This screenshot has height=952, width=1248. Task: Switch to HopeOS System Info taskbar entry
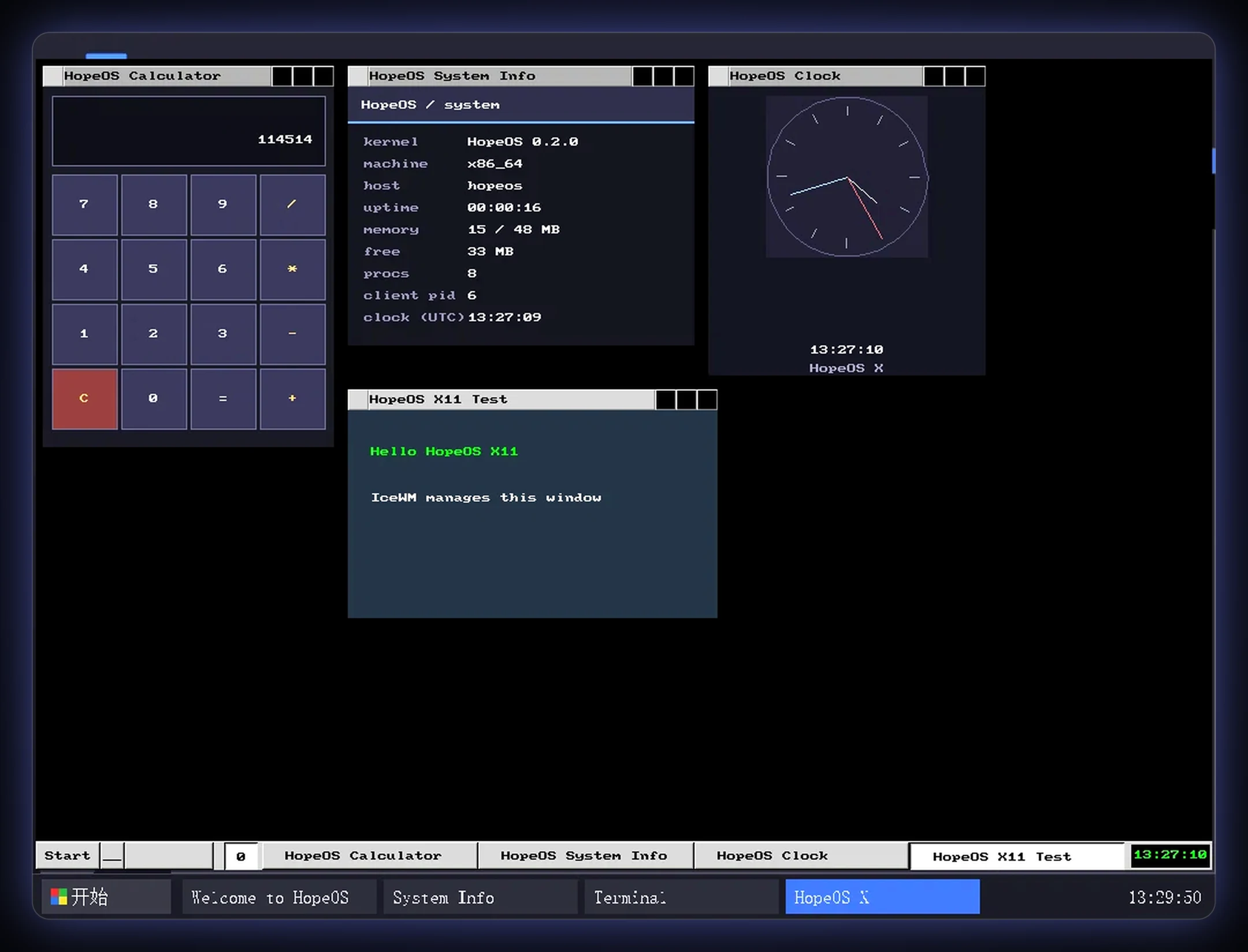[585, 856]
